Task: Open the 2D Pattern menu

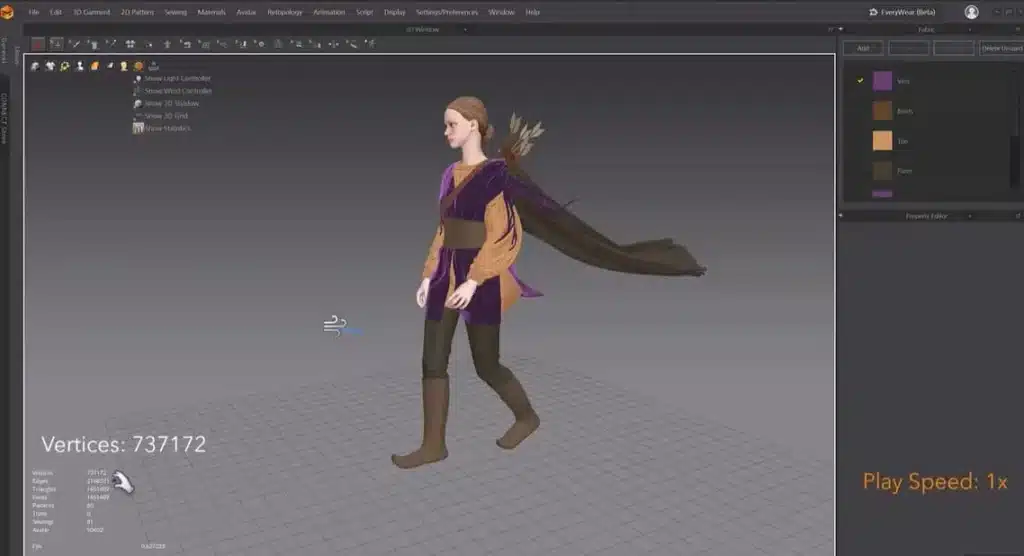Action: pos(137,12)
